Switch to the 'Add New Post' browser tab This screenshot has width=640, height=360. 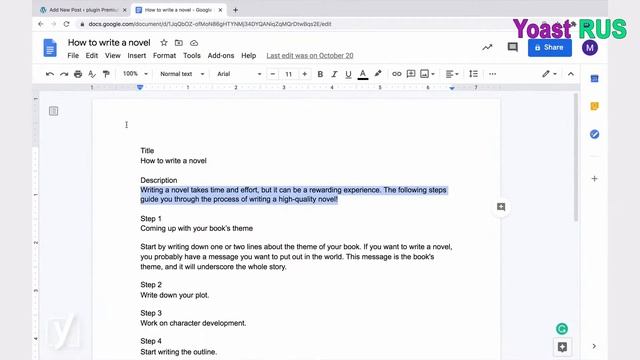pyautogui.click(x=84, y=10)
